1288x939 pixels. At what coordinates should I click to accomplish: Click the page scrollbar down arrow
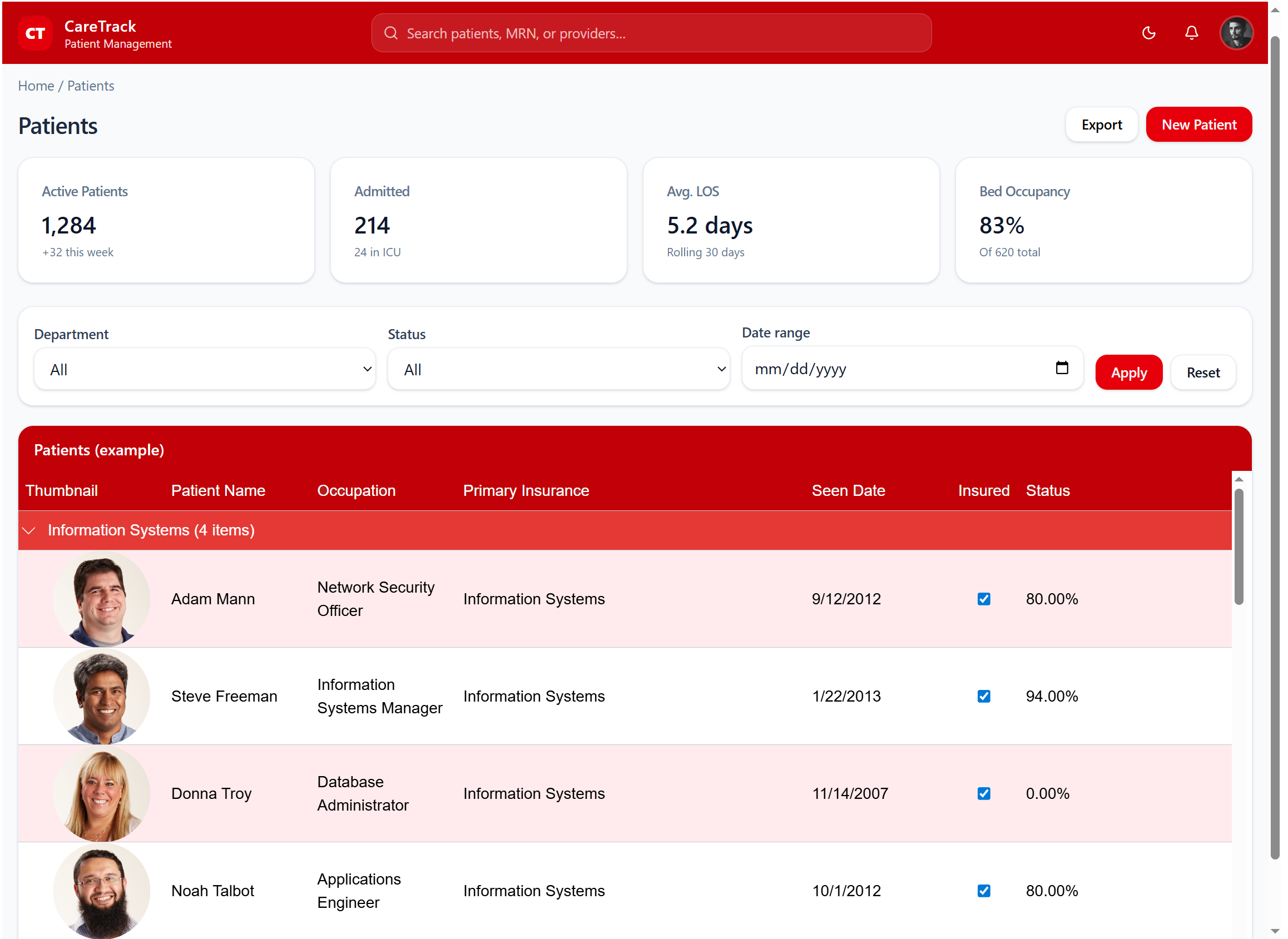[1275, 931]
